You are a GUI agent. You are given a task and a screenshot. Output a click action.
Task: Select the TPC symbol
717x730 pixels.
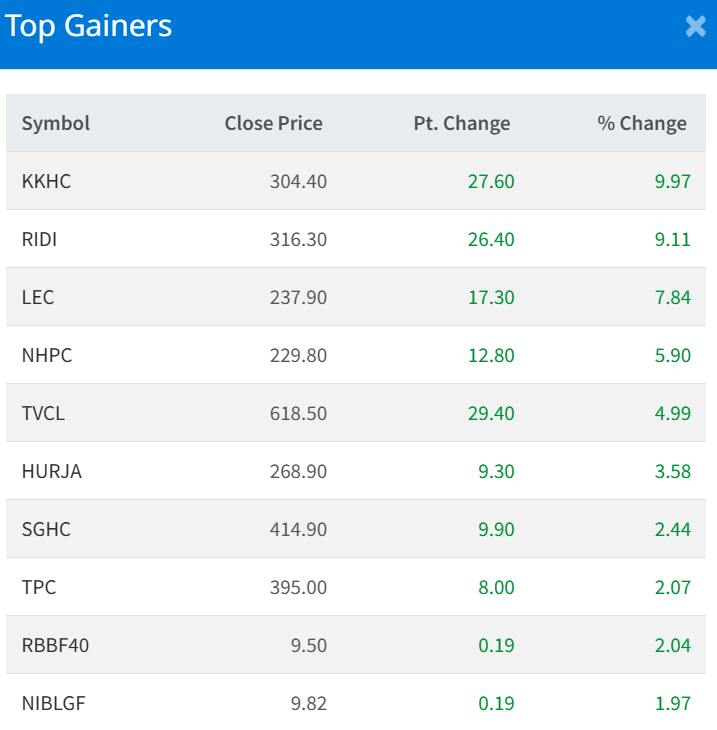(39, 587)
